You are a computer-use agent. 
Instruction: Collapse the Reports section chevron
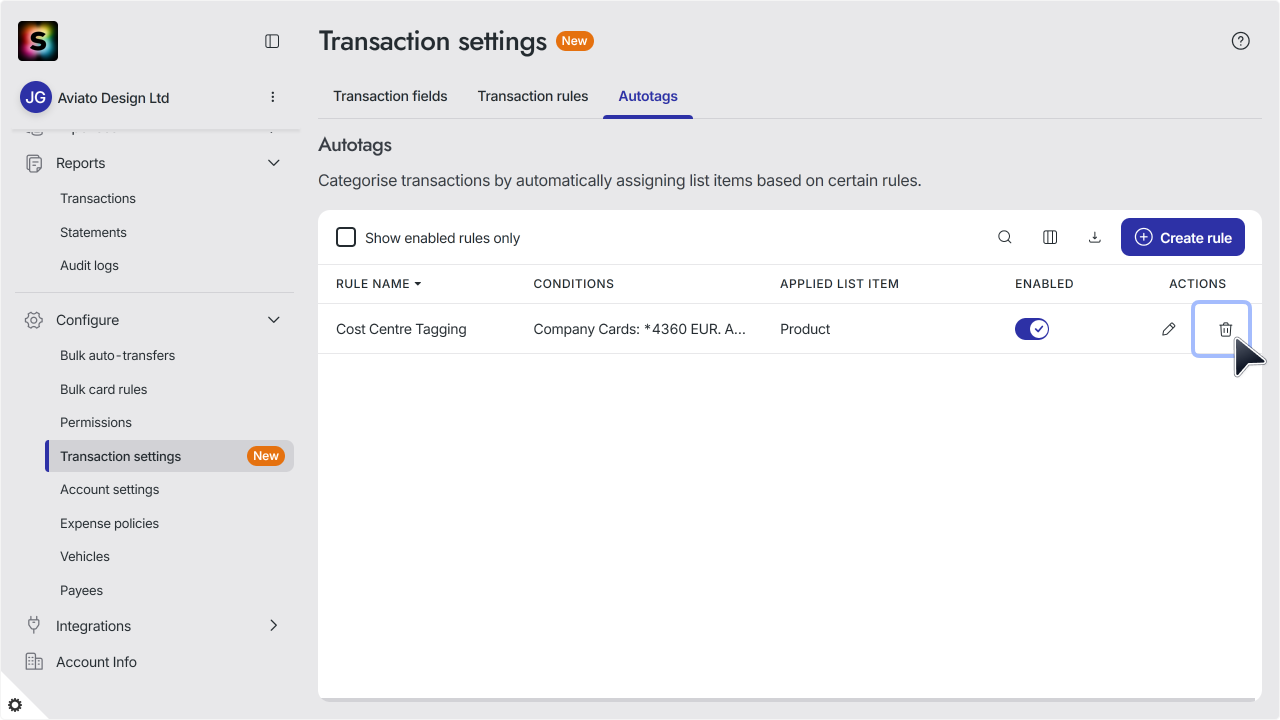tap(274, 163)
